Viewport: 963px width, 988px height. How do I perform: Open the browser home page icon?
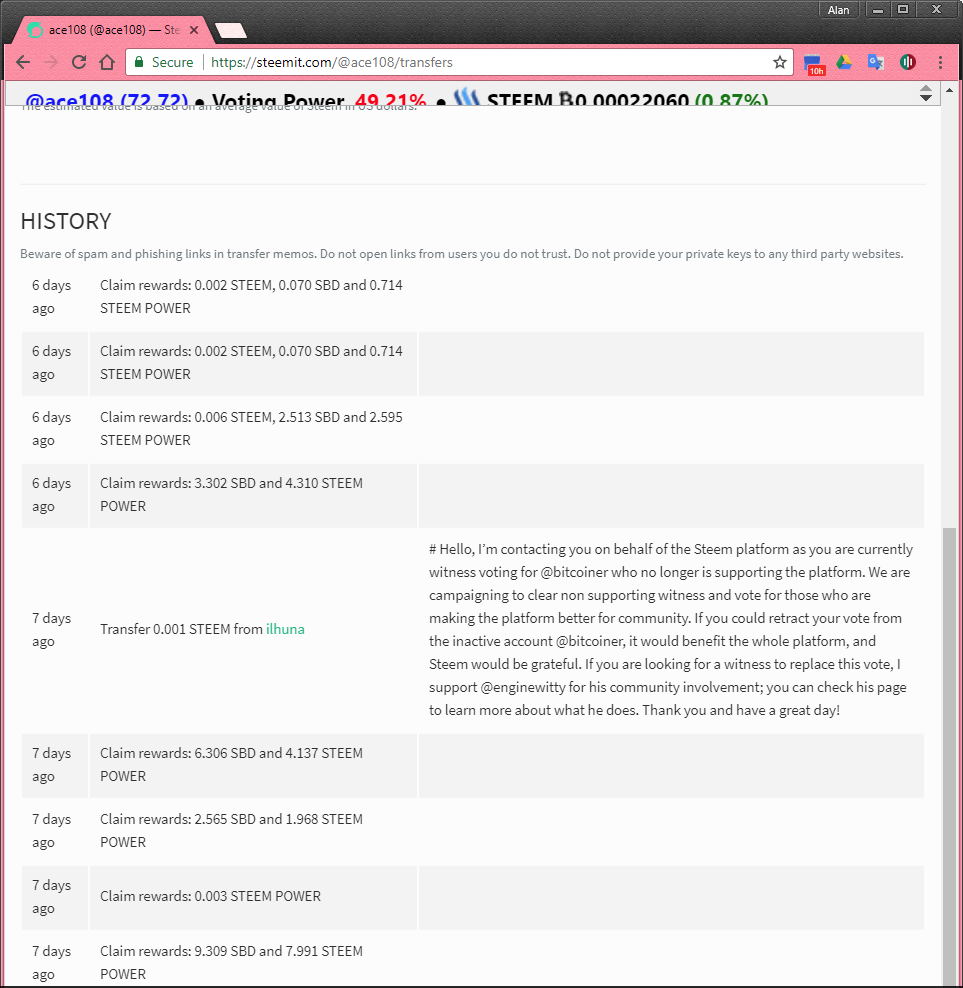click(x=107, y=62)
